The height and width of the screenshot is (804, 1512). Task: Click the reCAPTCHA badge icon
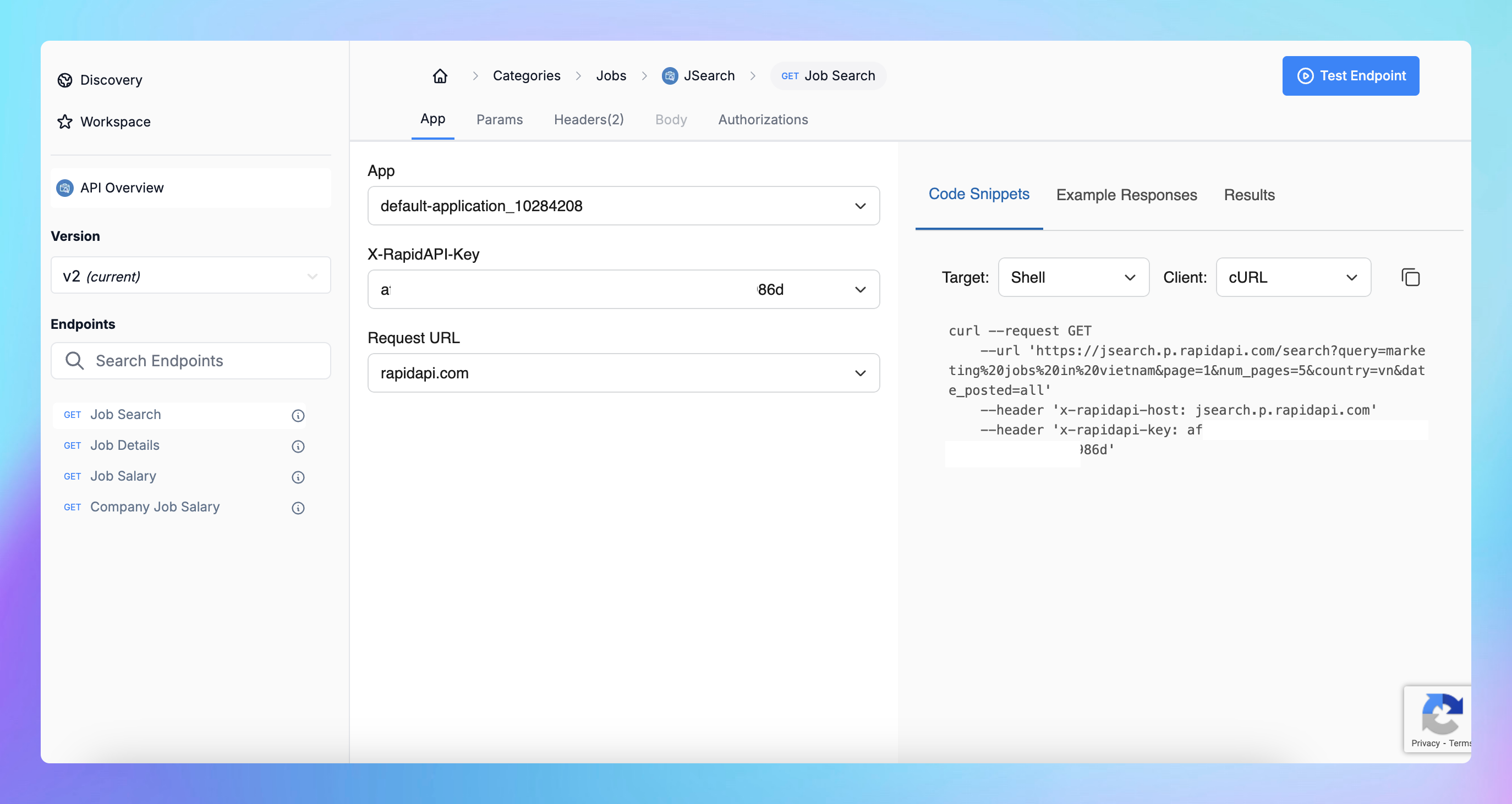coord(1441,713)
